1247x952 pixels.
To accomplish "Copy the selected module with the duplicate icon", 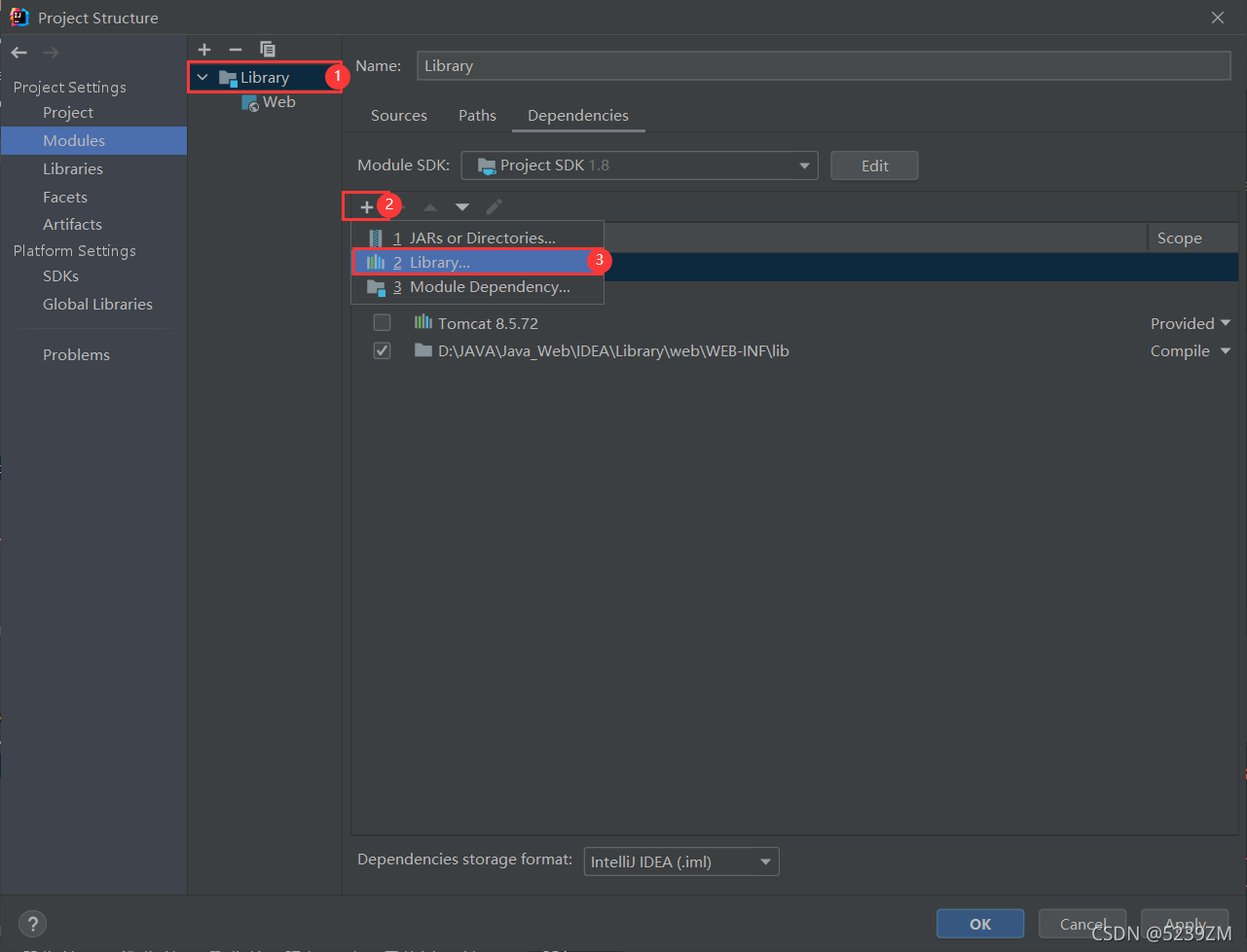I will [268, 49].
